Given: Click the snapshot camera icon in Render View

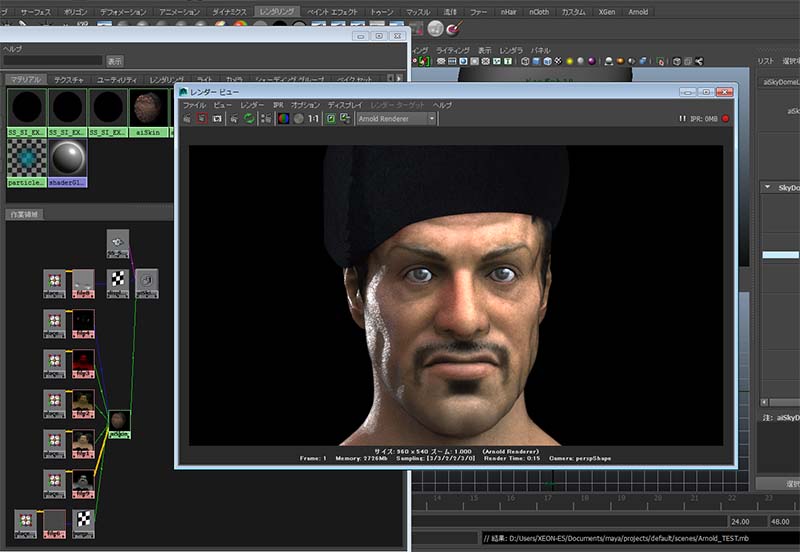Looking at the screenshot, I should pyautogui.click(x=217, y=118).
